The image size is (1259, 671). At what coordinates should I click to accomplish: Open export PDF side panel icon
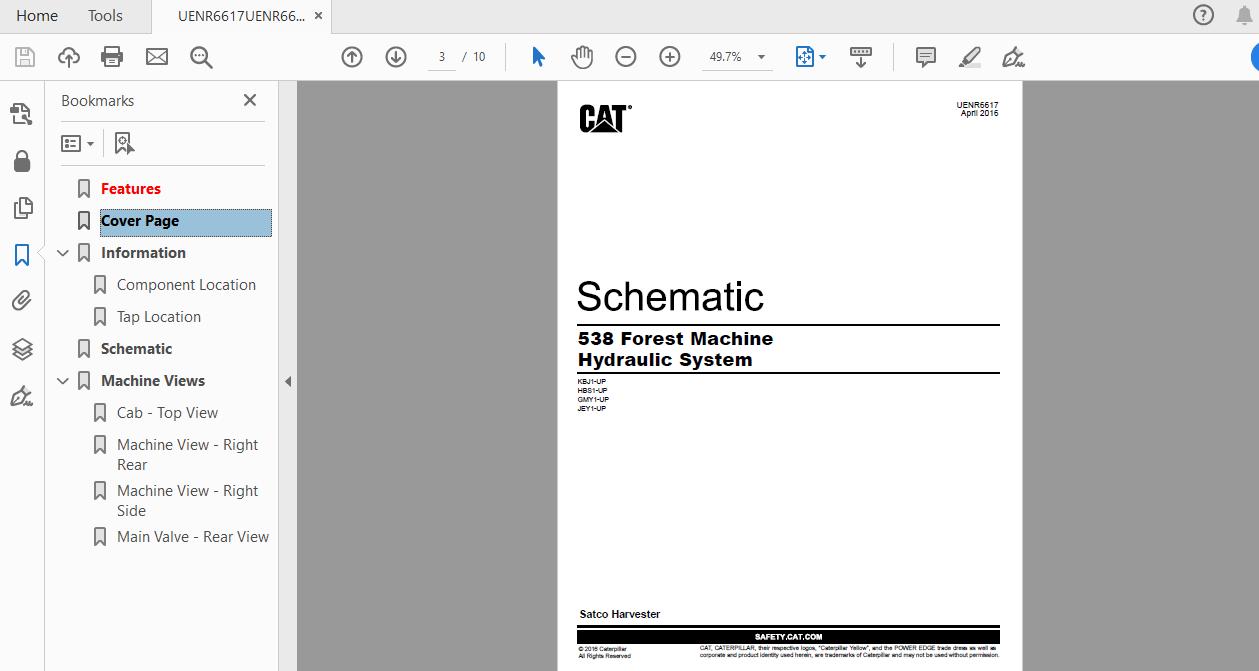pyautogui.click(x=22, y=115)
